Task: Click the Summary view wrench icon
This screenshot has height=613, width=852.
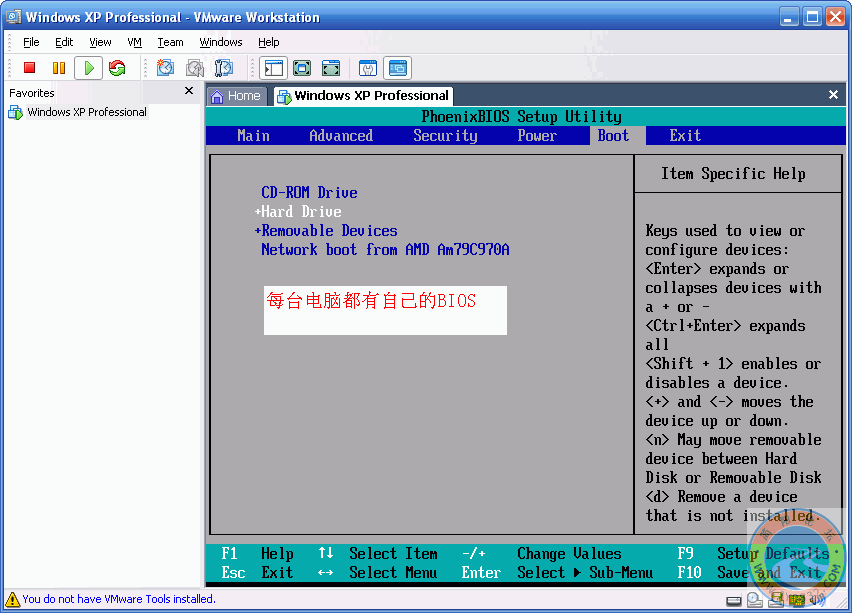Action: click(x=368, y=68)
